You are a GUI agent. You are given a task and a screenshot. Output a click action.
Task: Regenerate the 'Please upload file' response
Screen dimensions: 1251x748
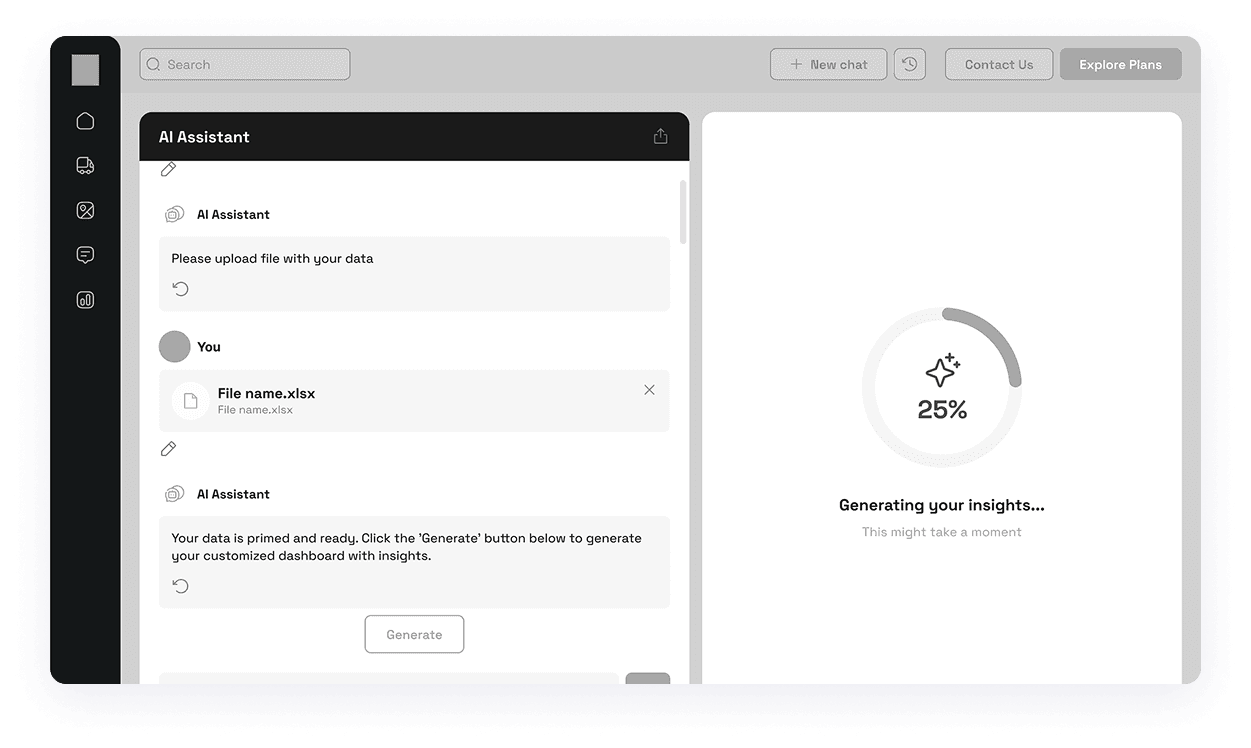click(x=181, y=289)
